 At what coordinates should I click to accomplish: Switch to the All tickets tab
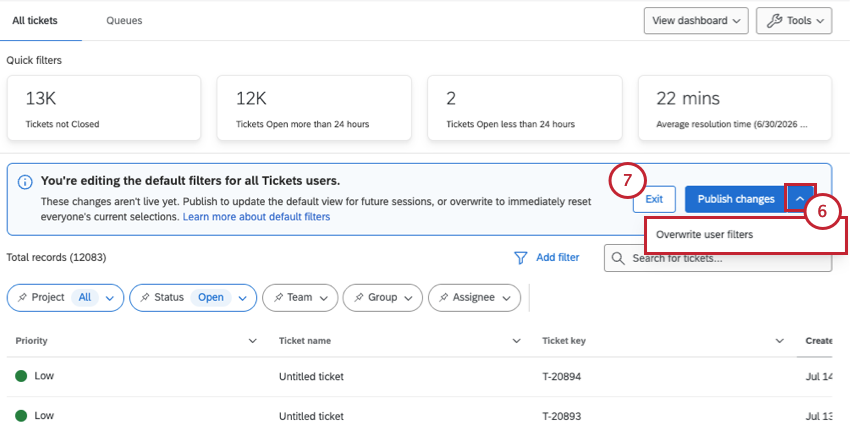tap(35, 21)
